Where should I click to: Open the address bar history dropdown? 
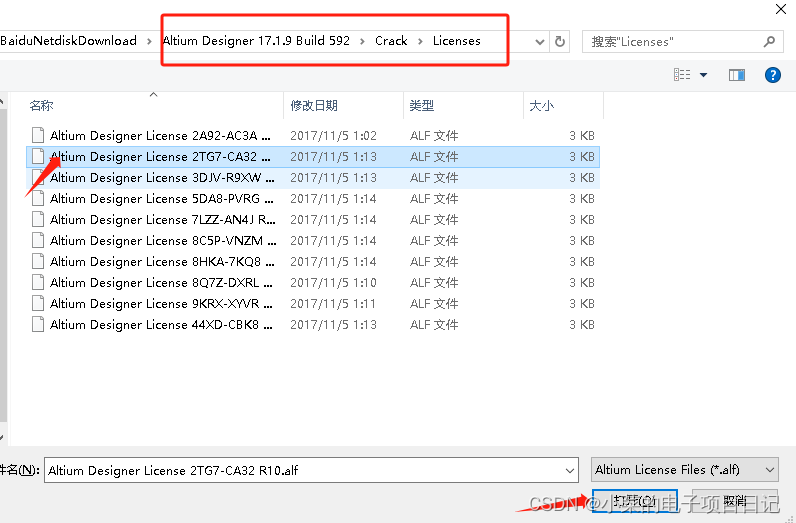coord(540,42)
